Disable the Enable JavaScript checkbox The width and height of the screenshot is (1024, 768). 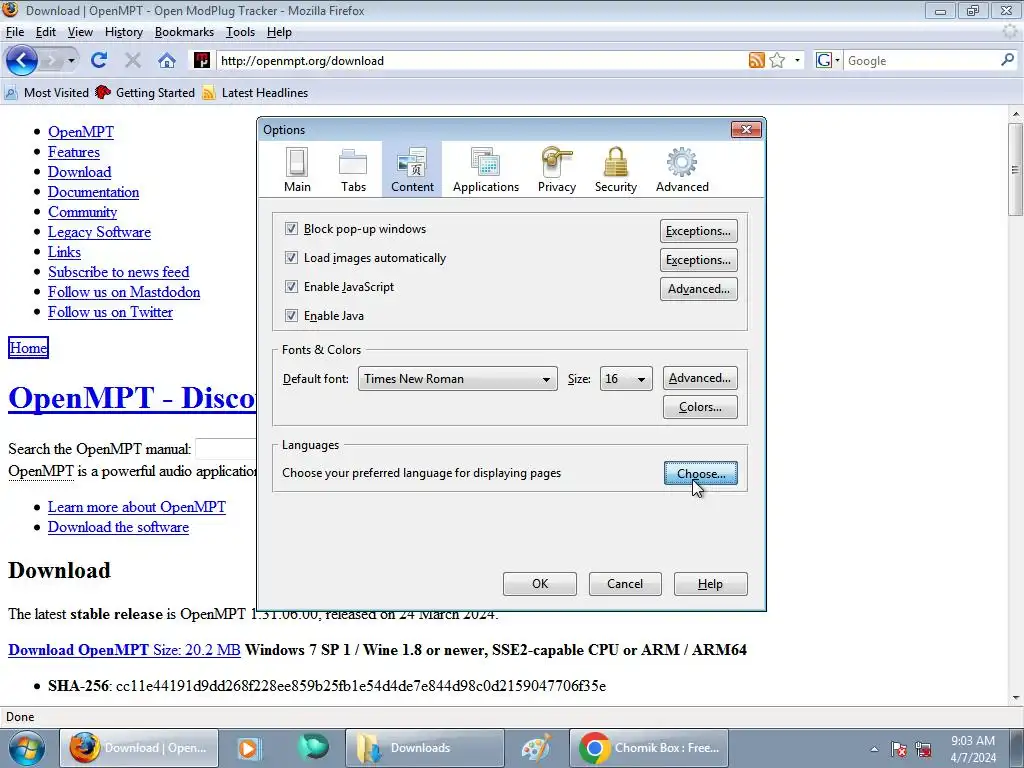[291, 287]
